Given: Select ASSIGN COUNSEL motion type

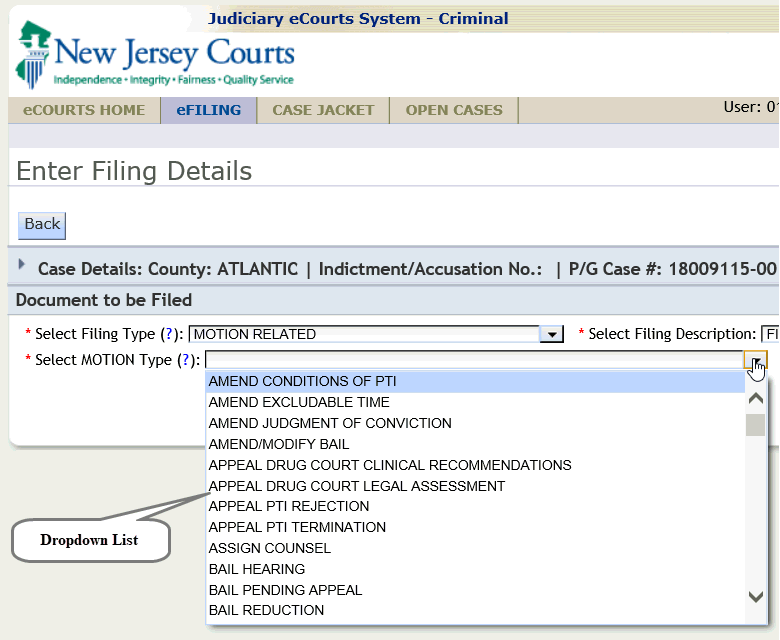Looking at the screenshot, I should click(x=269, y=548).
